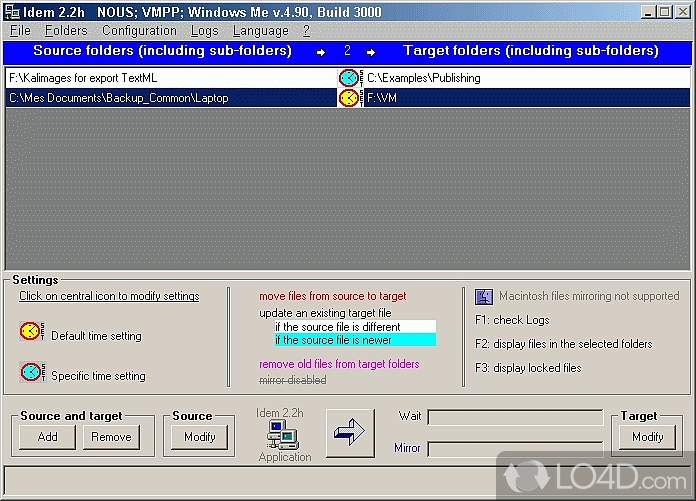The image size is (696, 501).
Task: Click Modify in the Source group
Action: pos(200,437)
